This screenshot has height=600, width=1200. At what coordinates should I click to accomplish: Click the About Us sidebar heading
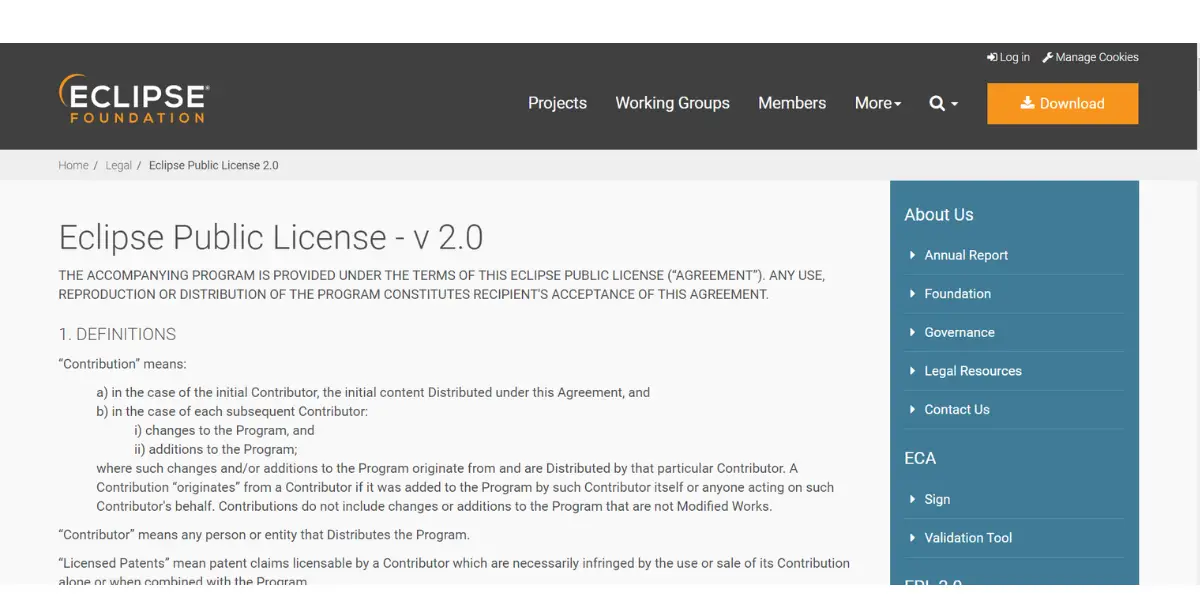[x=939, y=214]
